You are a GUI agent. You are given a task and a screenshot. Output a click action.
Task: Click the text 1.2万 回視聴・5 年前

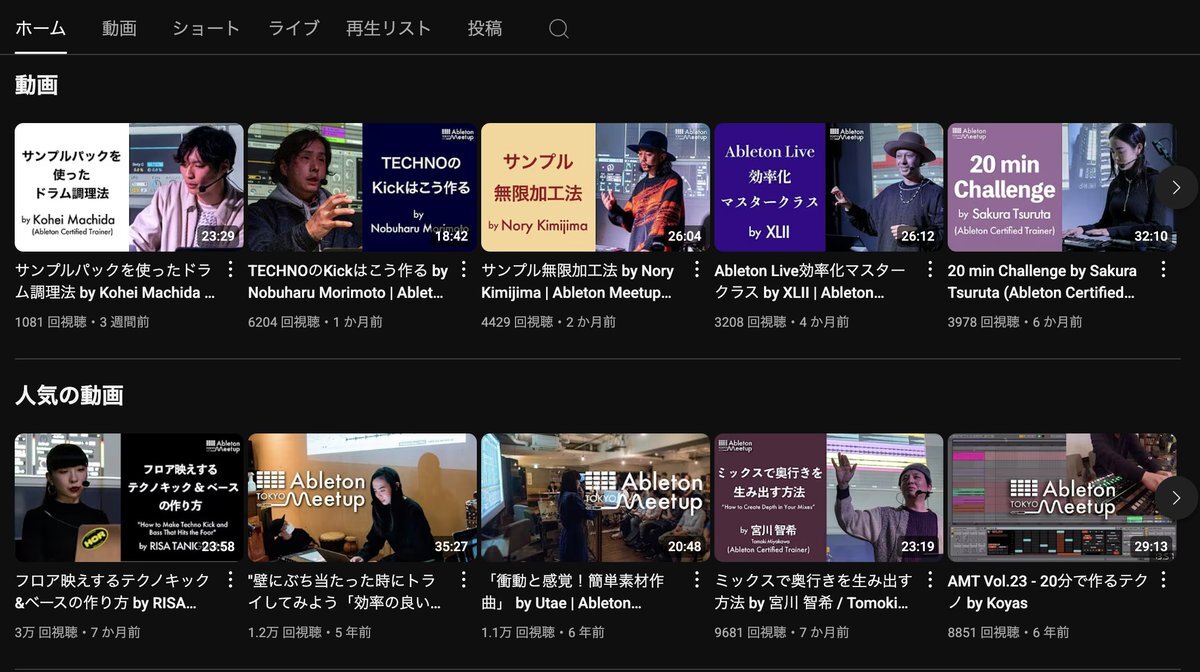pos(309,632)
